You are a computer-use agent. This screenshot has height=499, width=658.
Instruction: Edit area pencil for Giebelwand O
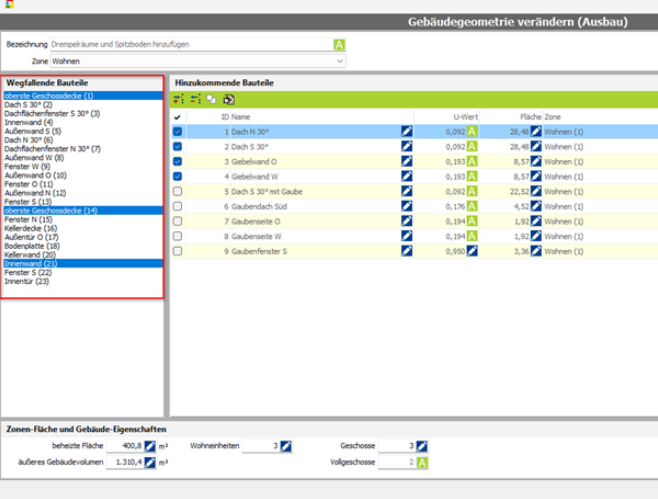pyautogui.click(x=536, y=161)
